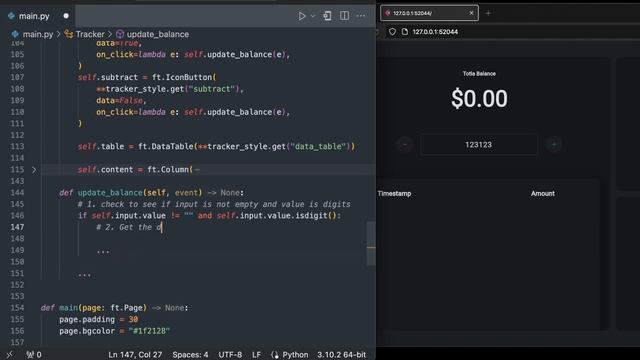Select language mode Python in status bar
The width and height of the screenshot is (640, 360).
tap(295, 355)
